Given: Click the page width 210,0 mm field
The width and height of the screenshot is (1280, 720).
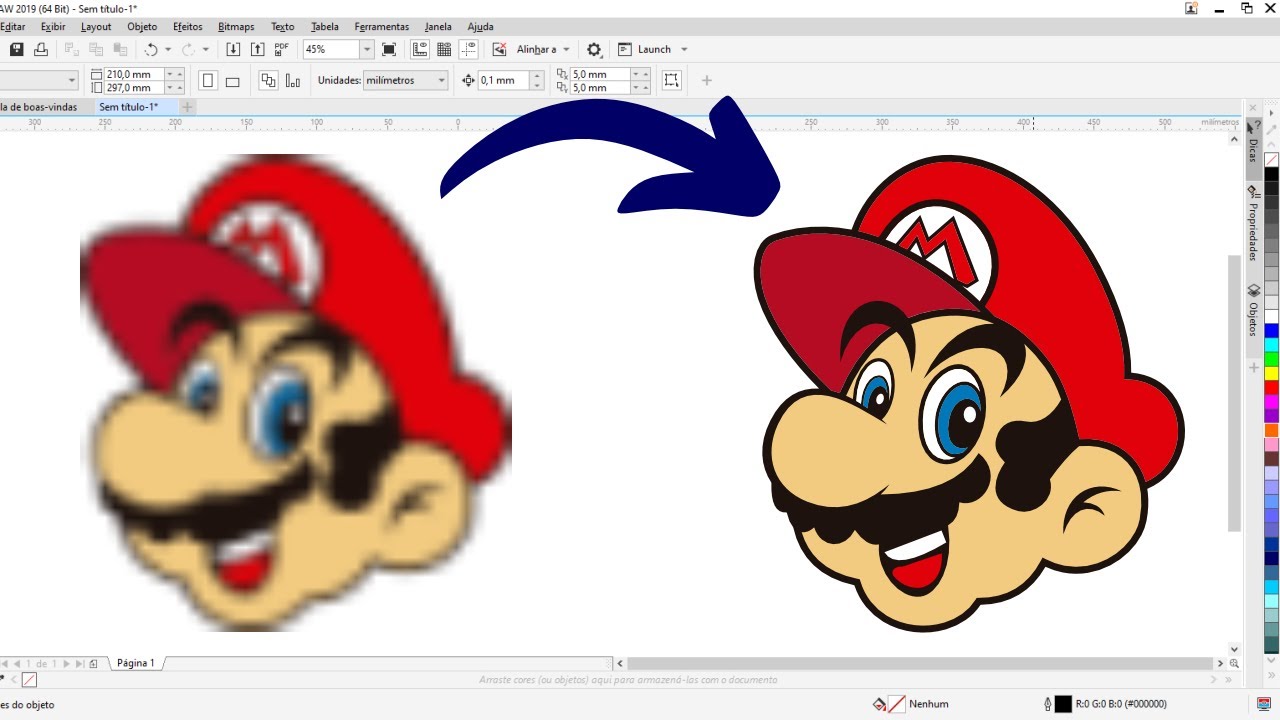Looking at the screenshot, I should (133, 74).
